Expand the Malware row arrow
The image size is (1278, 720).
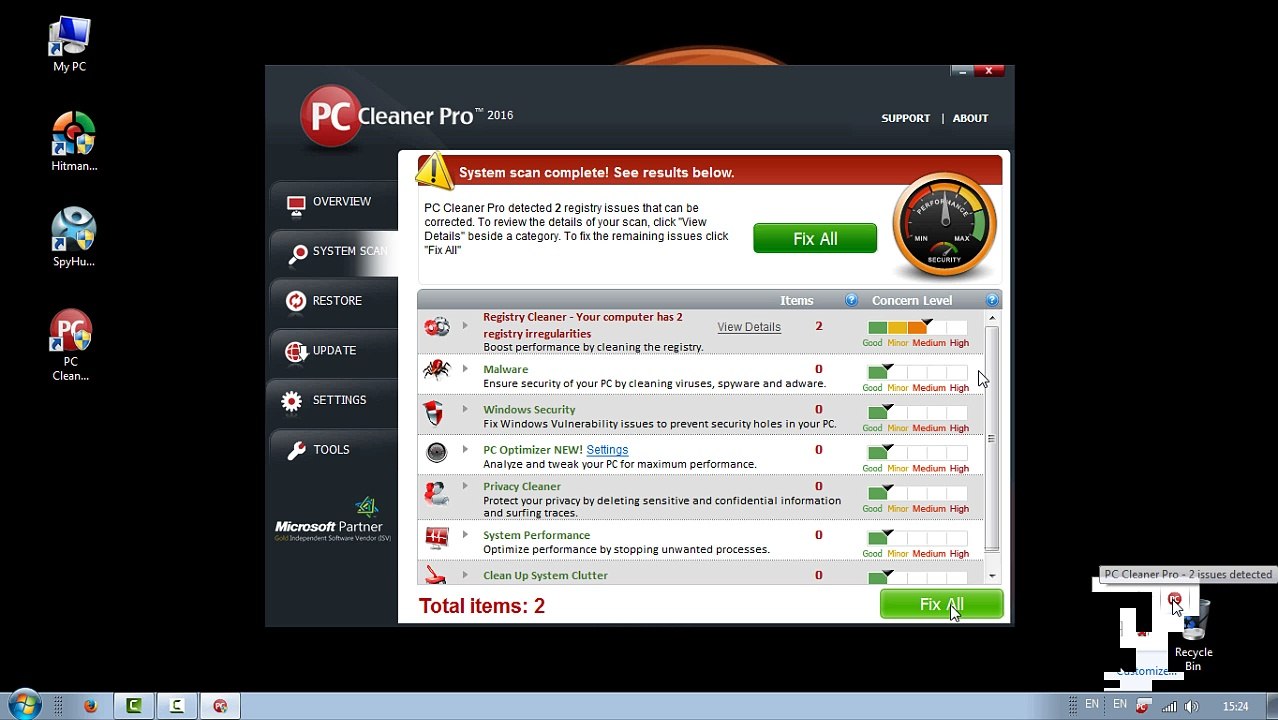point(465,369)
